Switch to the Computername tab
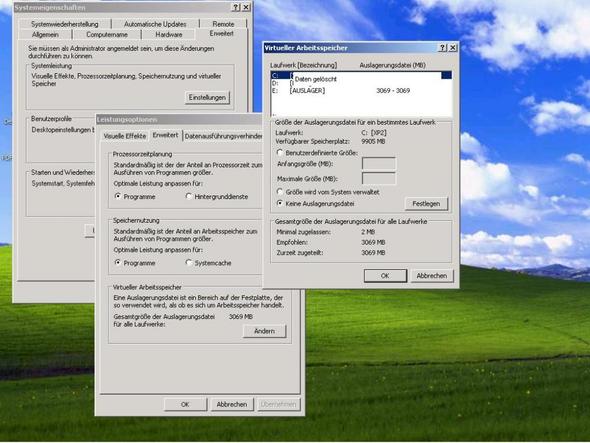This screenshot has height=443, width=590. [107, 35]
